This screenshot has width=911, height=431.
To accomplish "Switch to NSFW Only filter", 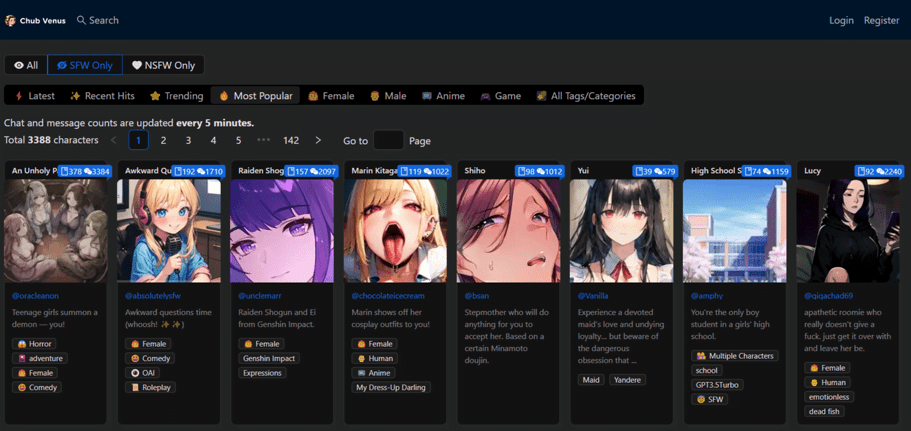I will [x=163, y=65].
